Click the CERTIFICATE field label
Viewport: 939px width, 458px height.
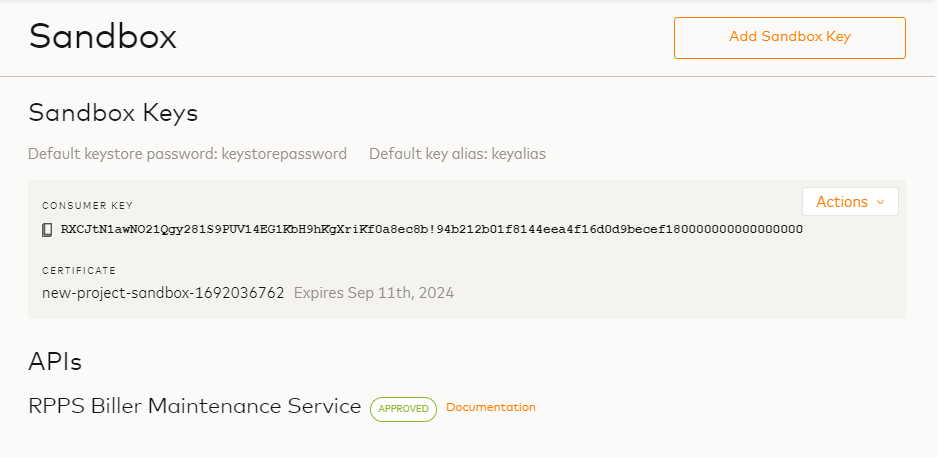coord(79,270)
